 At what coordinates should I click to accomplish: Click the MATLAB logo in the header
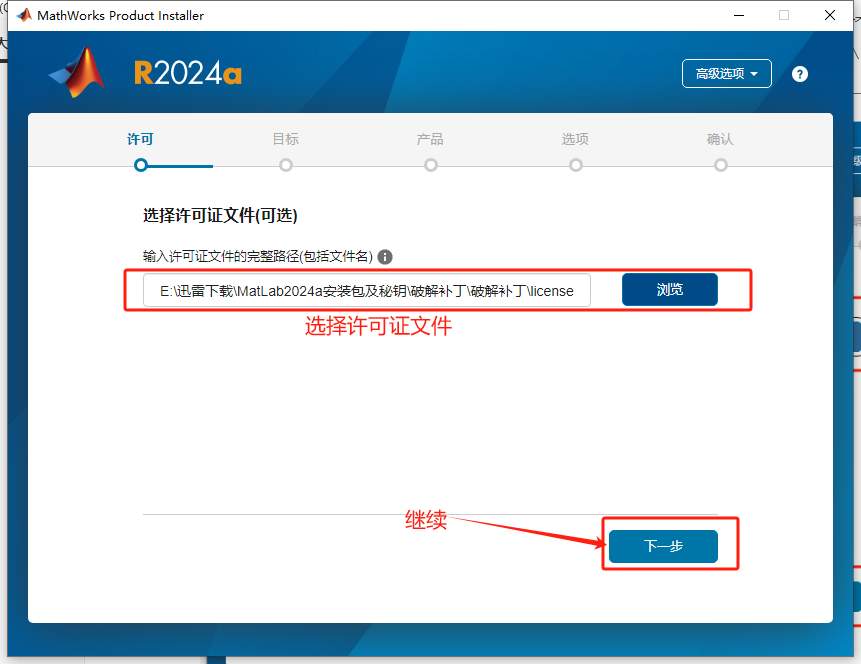78,73
